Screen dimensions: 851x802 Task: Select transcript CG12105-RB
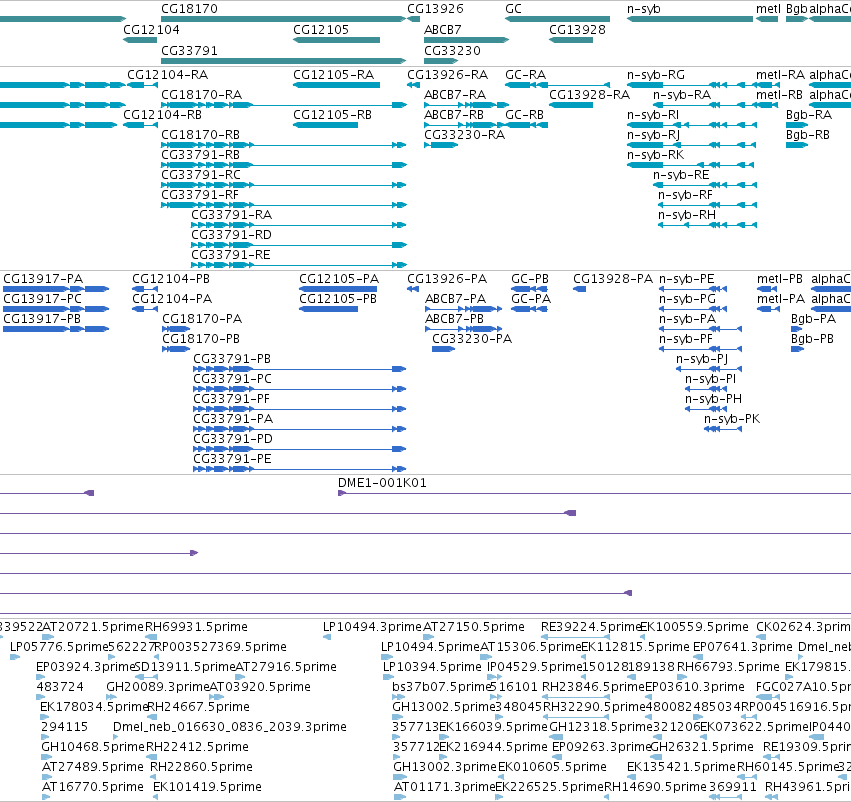333,115
